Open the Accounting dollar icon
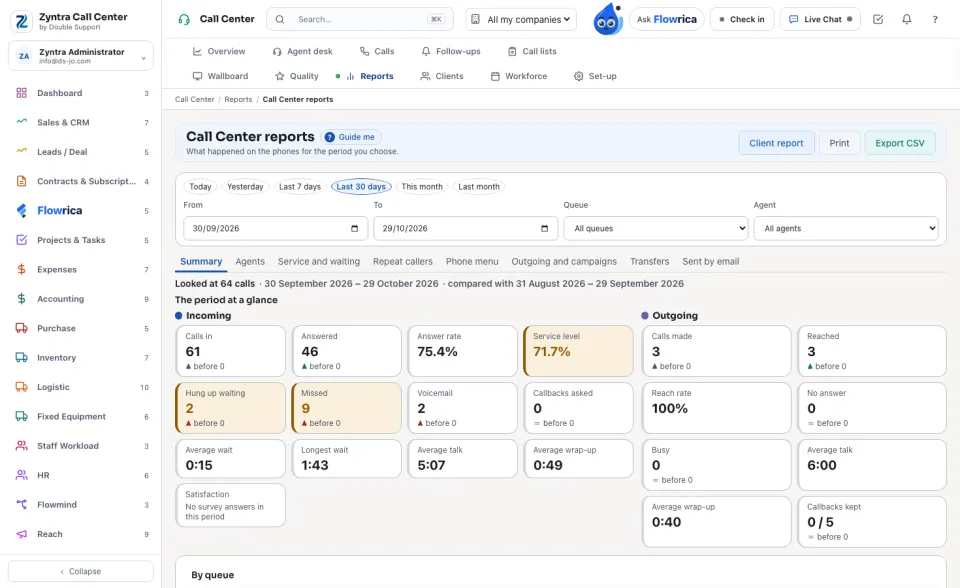This screenshot has height=588, width=960. pos(21,298)
